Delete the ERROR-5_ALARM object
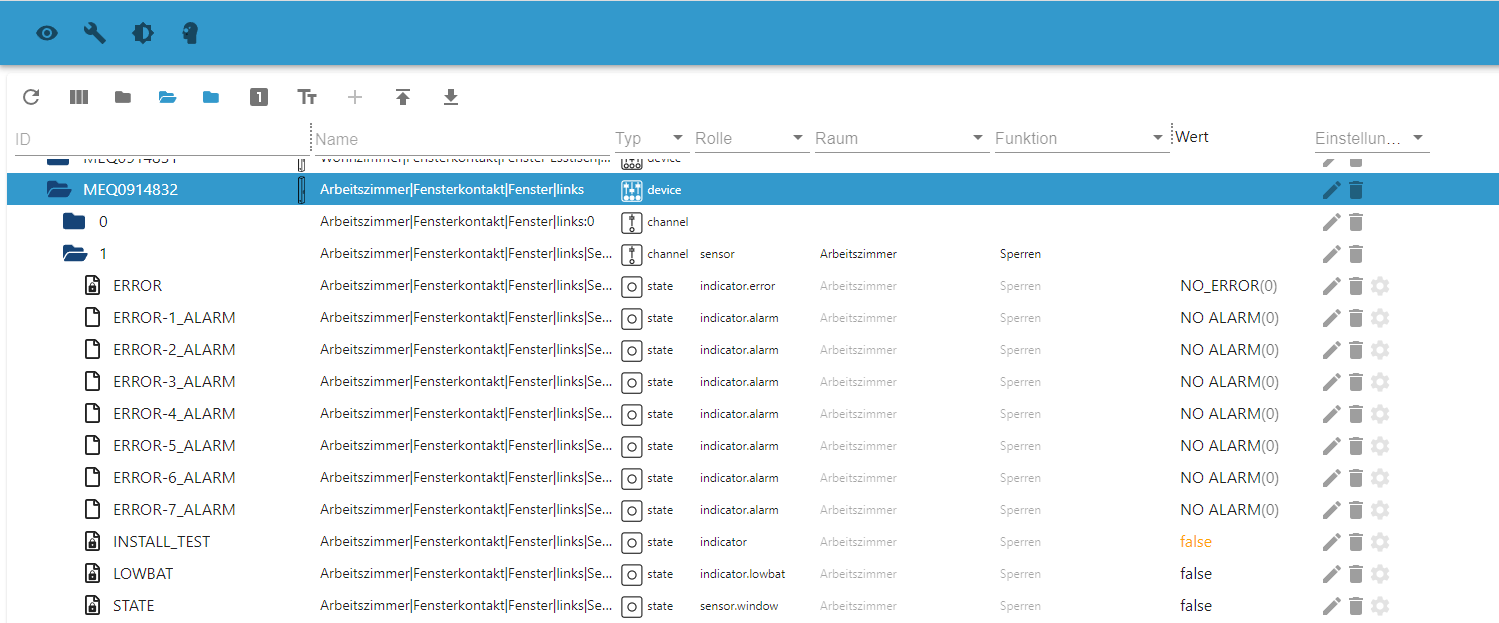 tap(1356, 446)
